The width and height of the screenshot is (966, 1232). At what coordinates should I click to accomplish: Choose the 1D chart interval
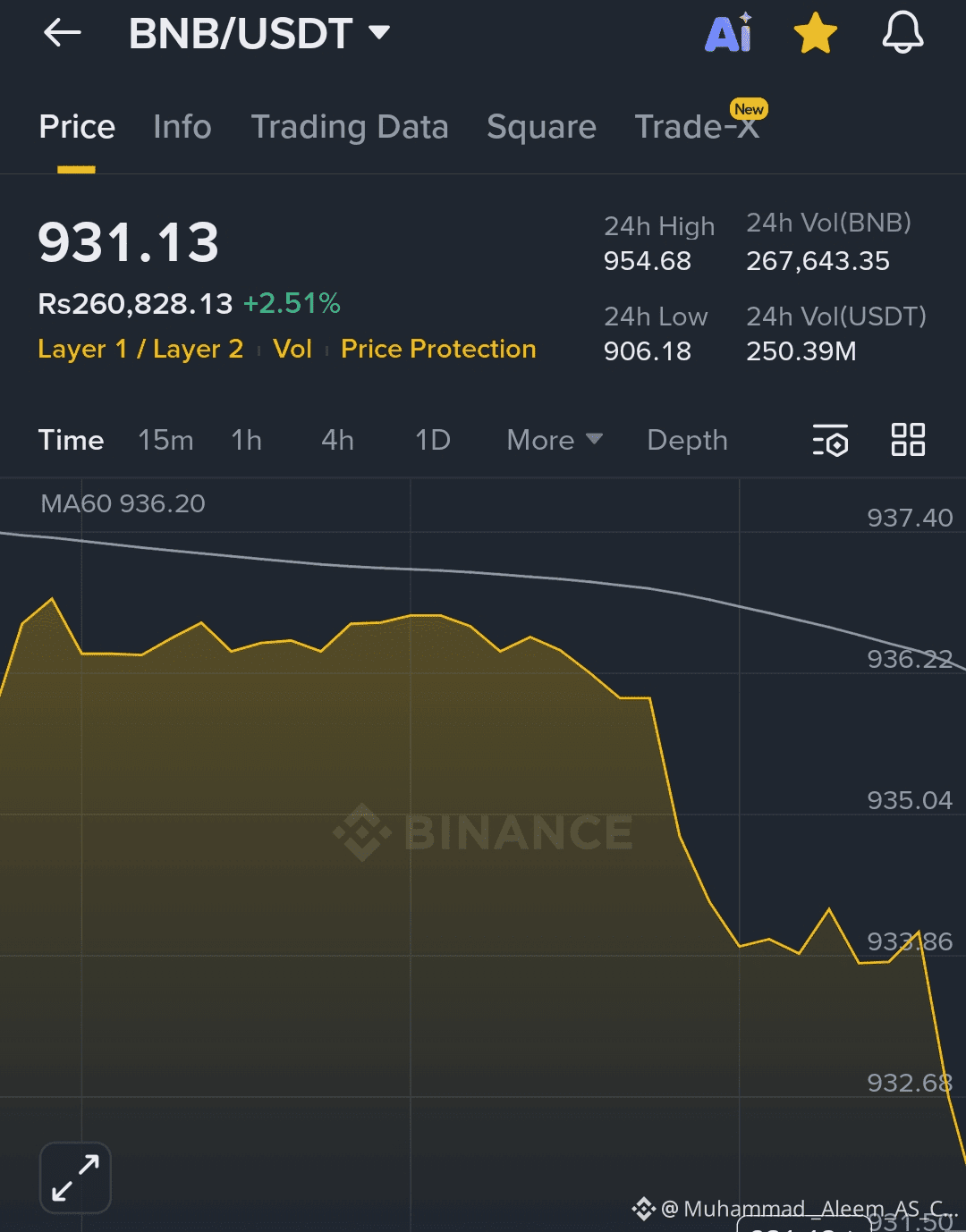[432, 440]
